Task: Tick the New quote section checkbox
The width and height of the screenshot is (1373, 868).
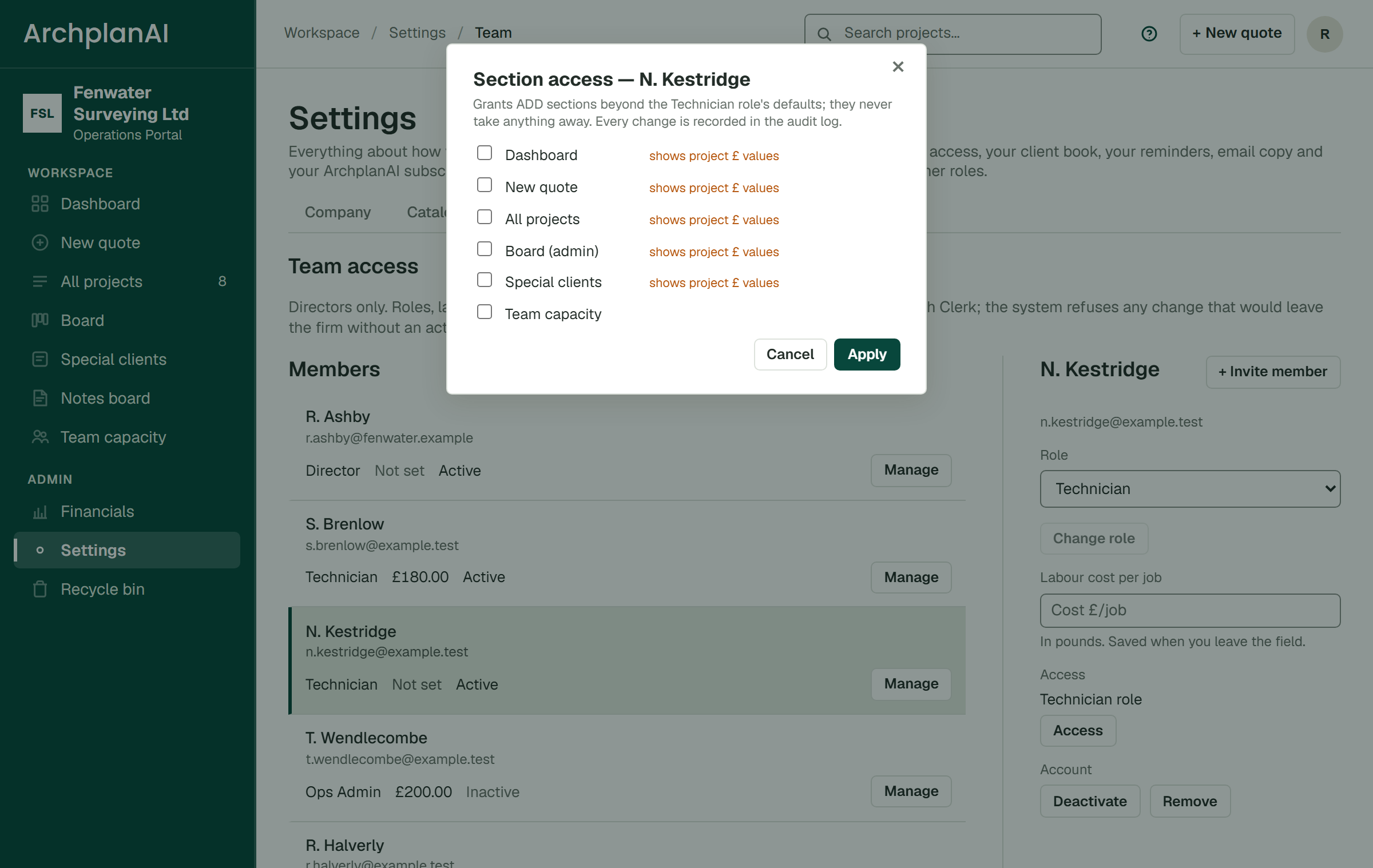Action: click(485, 185)
